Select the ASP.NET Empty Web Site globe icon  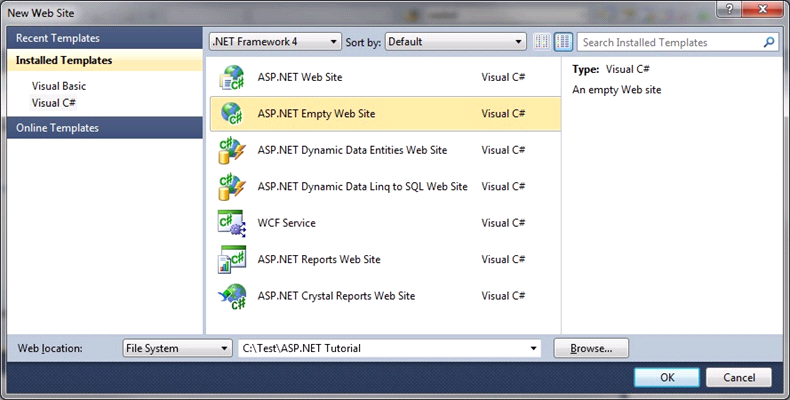232,114
